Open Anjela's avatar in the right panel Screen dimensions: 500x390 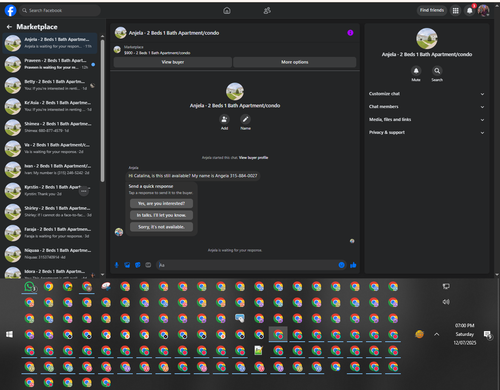427,38
